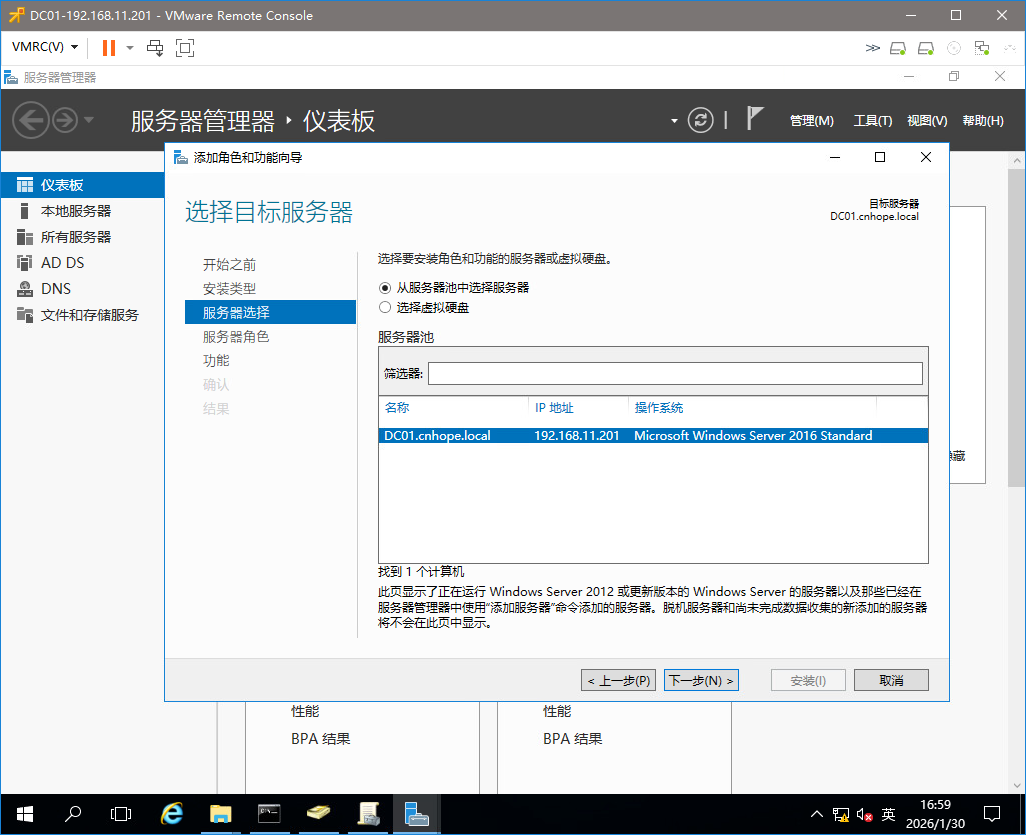This screenshot has height=835, width=1026.
Task: Click the second hard disk device icon
Action: pos(926,48)
